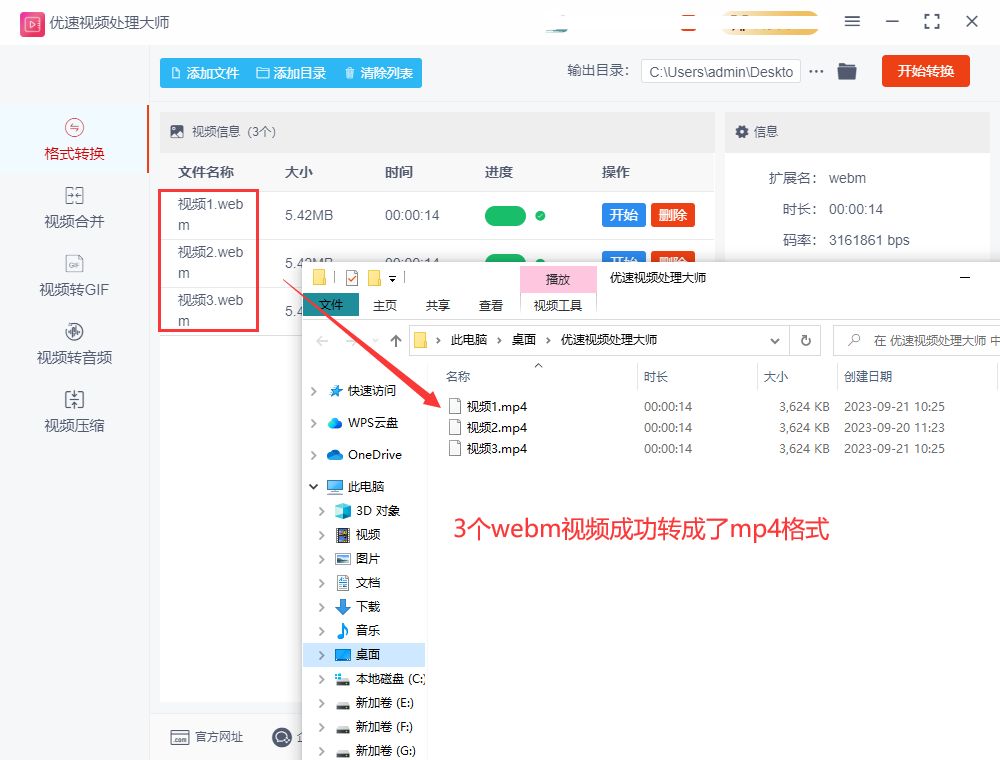This screenshot has width=1000, height=760.
Task: Open the 视频工具 ribbon tab
Action: [558, 305]
